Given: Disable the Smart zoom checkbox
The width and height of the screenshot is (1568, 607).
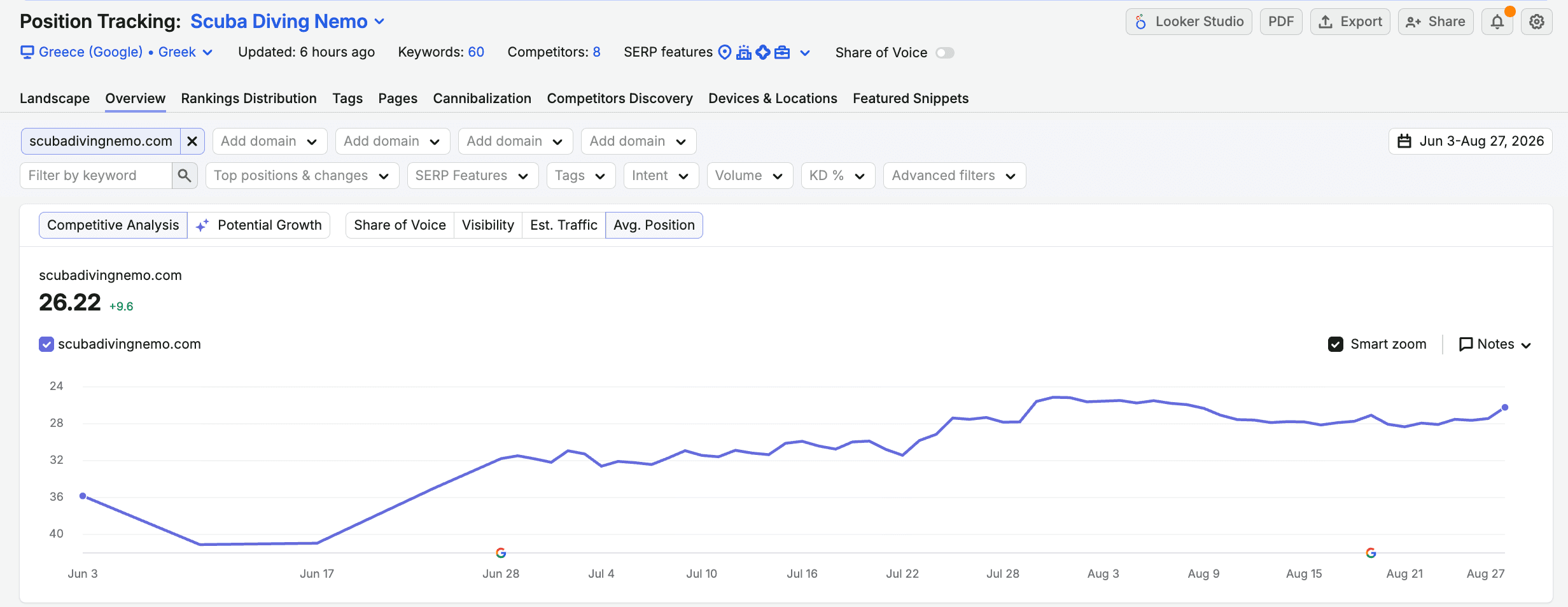Looking at the screenshot, I should (x=1336, y=344).
